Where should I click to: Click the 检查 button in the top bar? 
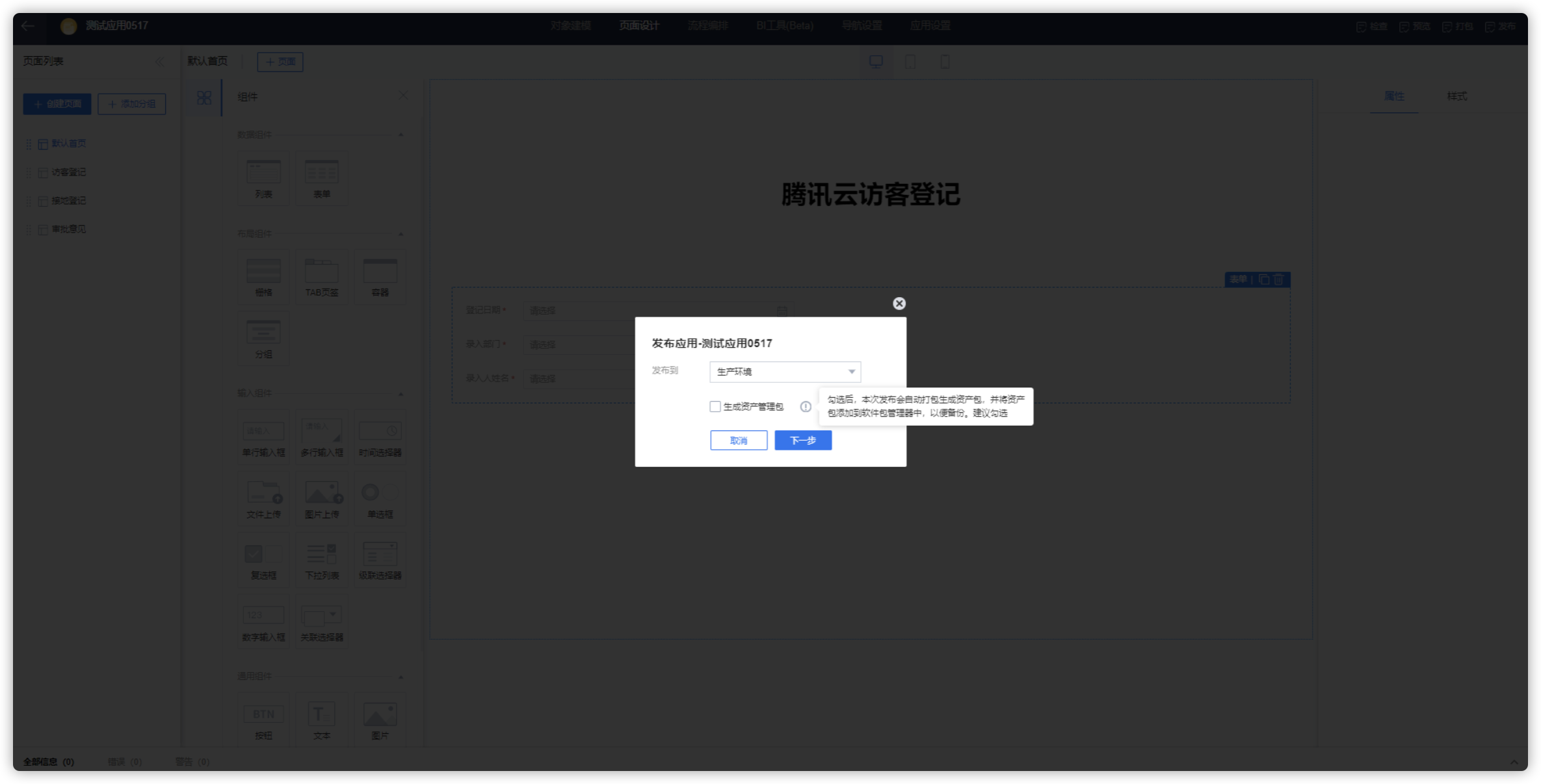[x=1372, y=27]
